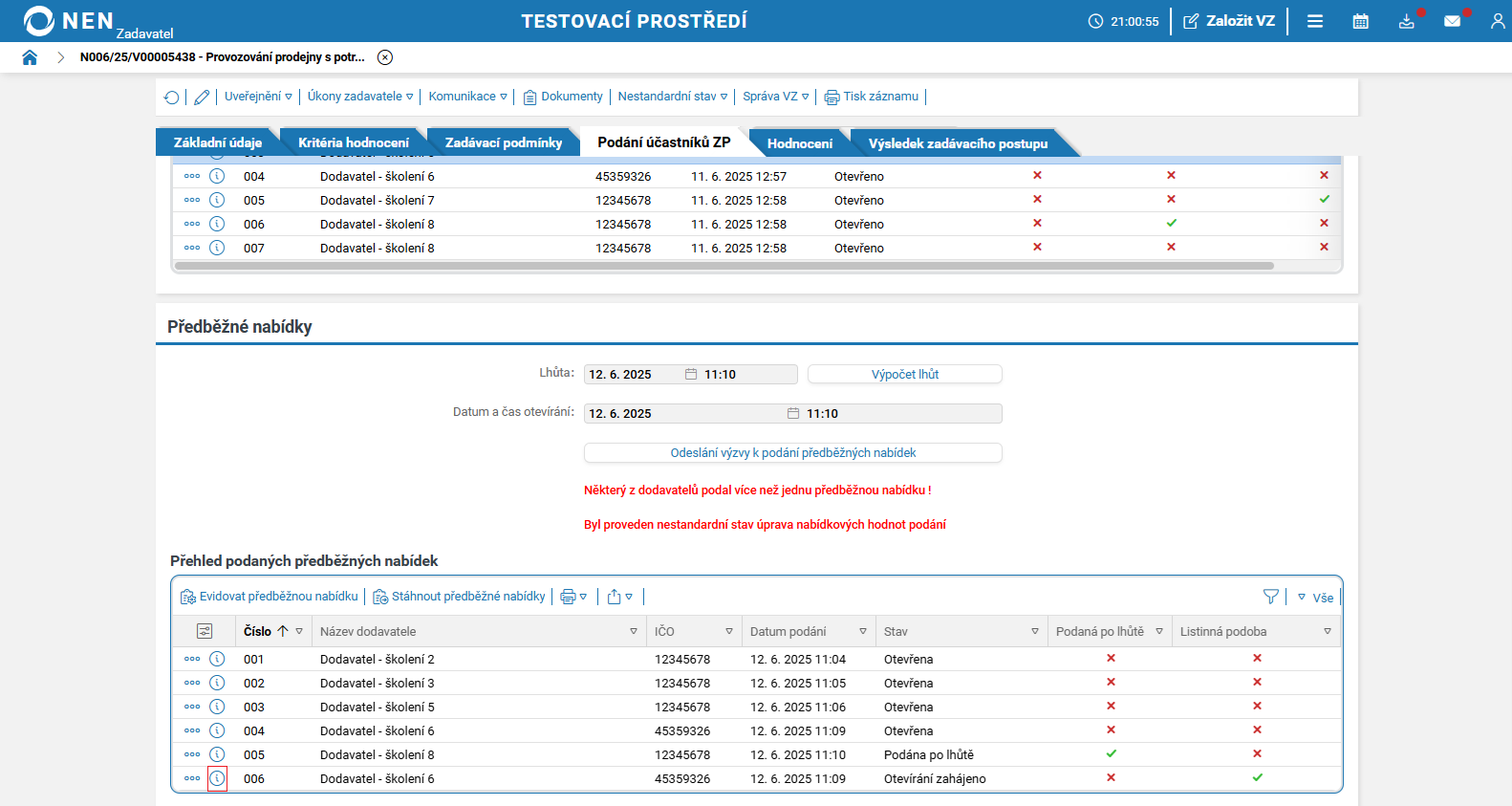Open the hamburger main menu
1512x806 pixels.
(x=1315, y=21)
